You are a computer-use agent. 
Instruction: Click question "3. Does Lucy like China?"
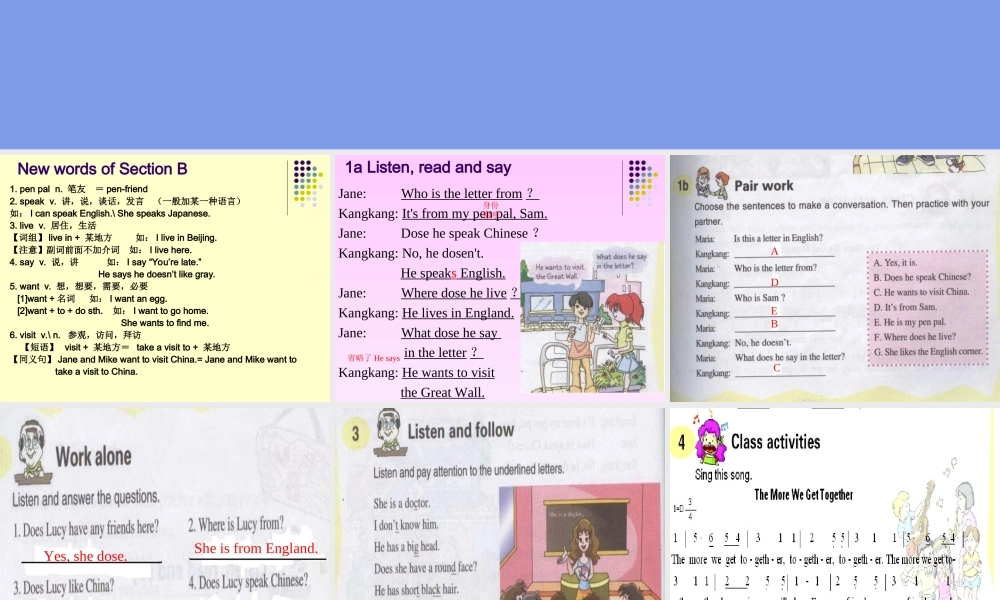point(64,587)
